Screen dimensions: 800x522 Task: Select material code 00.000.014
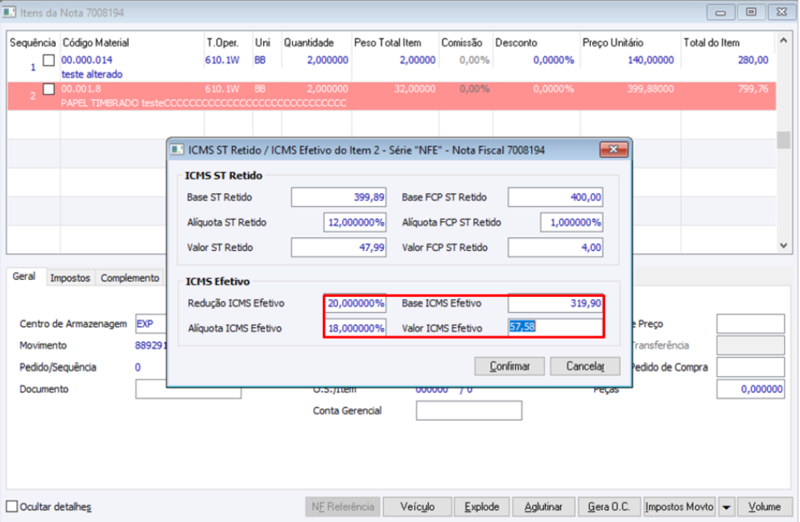(87, 60)
